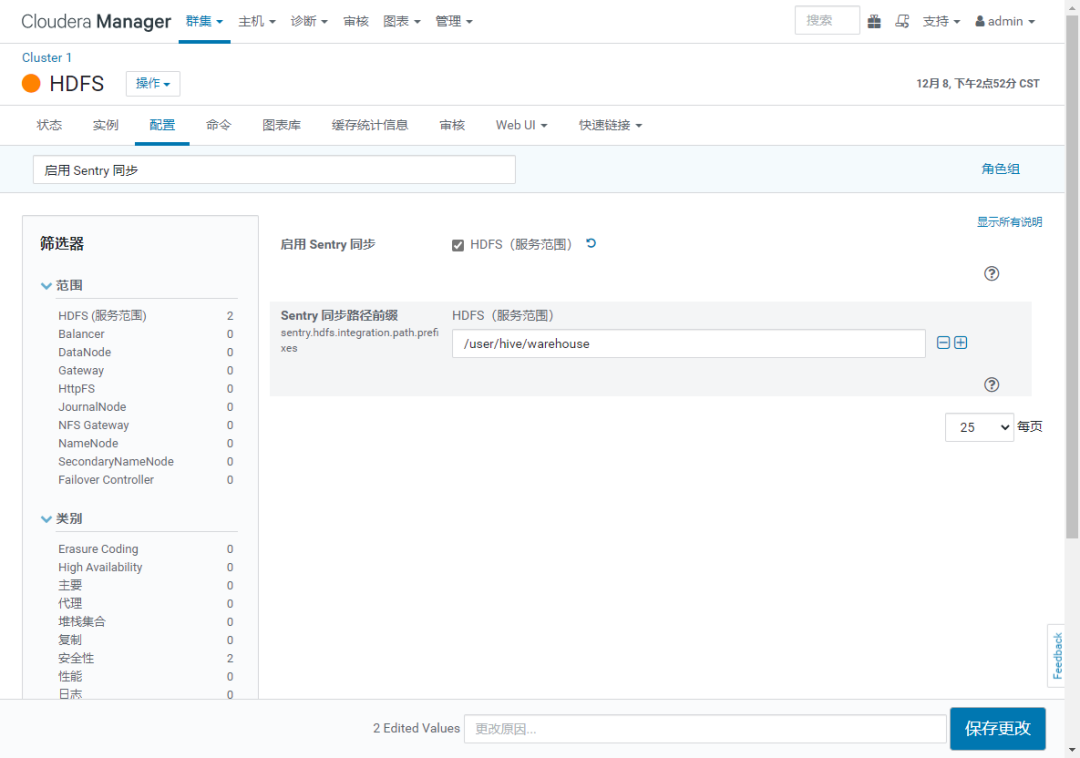Viewport: 1080px width, 758px height.
Task: Click the page vertical scrollbar
Action: (1072, 275)
